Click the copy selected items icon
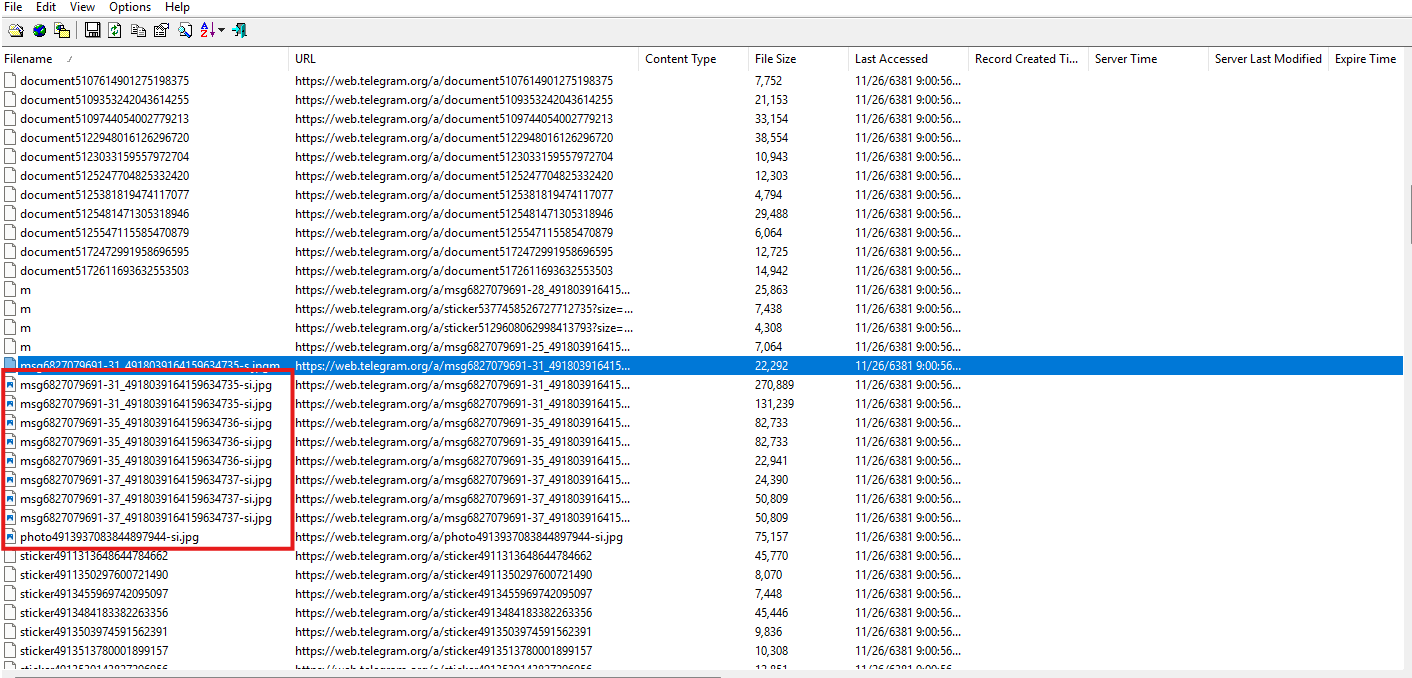The width and height of the screenshot is (1412, 678). (138, 31)
